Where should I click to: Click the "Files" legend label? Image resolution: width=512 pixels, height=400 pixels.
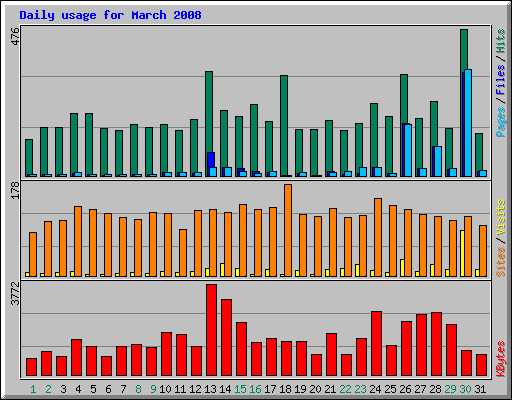coord(500,80)
